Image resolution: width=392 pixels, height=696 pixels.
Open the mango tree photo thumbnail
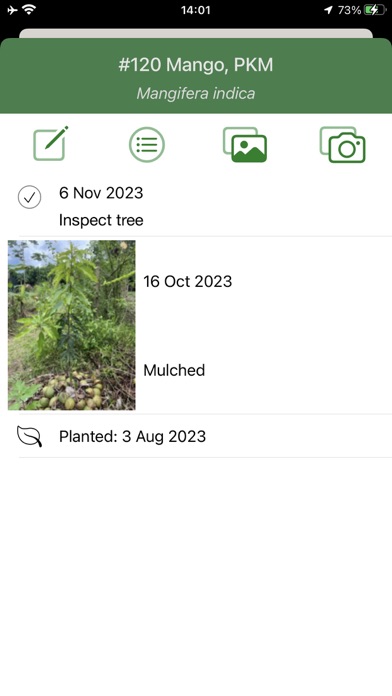(x=71, y=325)
